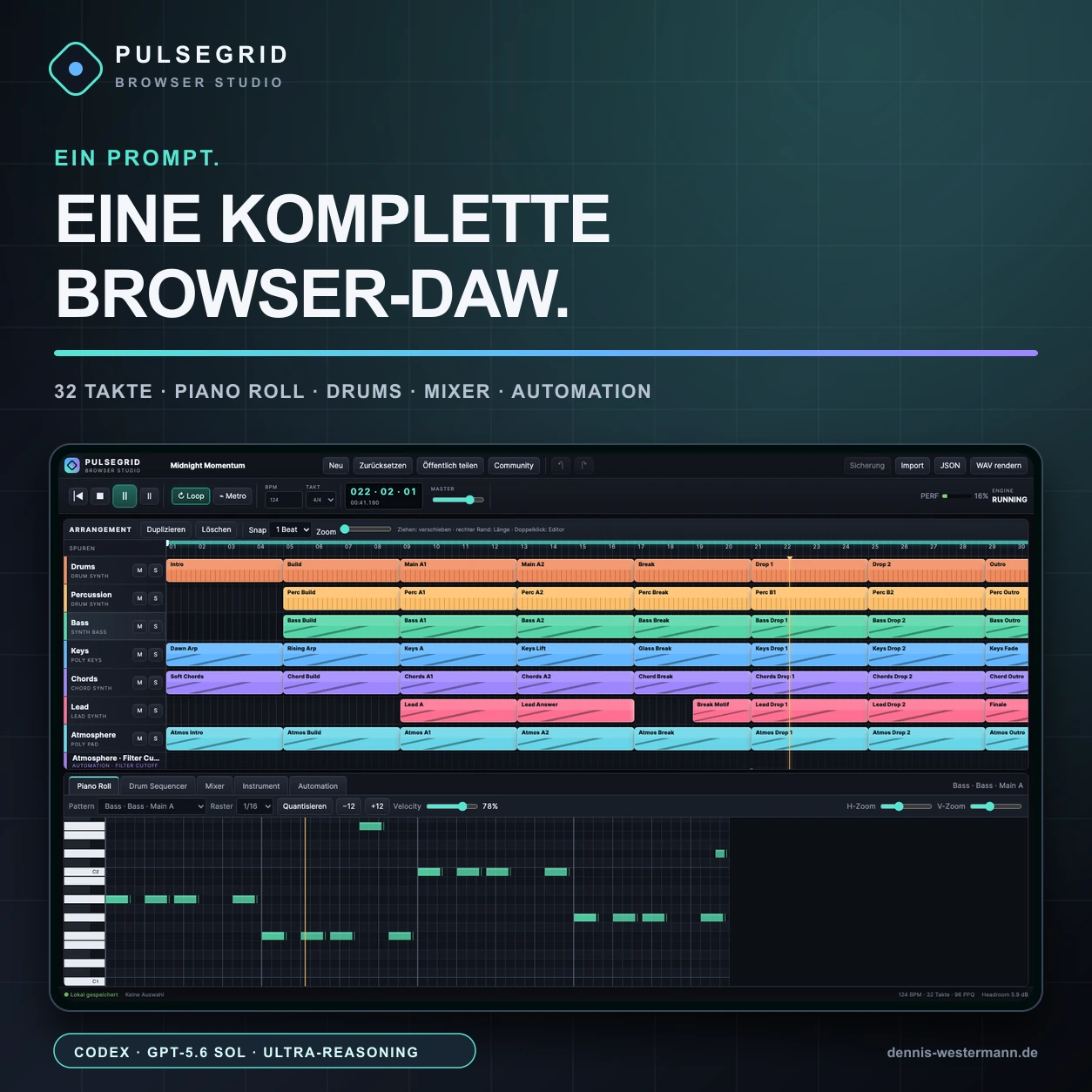The height and width of the screenshot is (1092, 1092).
Task: Toggle the Loop button
Action: 191,495
